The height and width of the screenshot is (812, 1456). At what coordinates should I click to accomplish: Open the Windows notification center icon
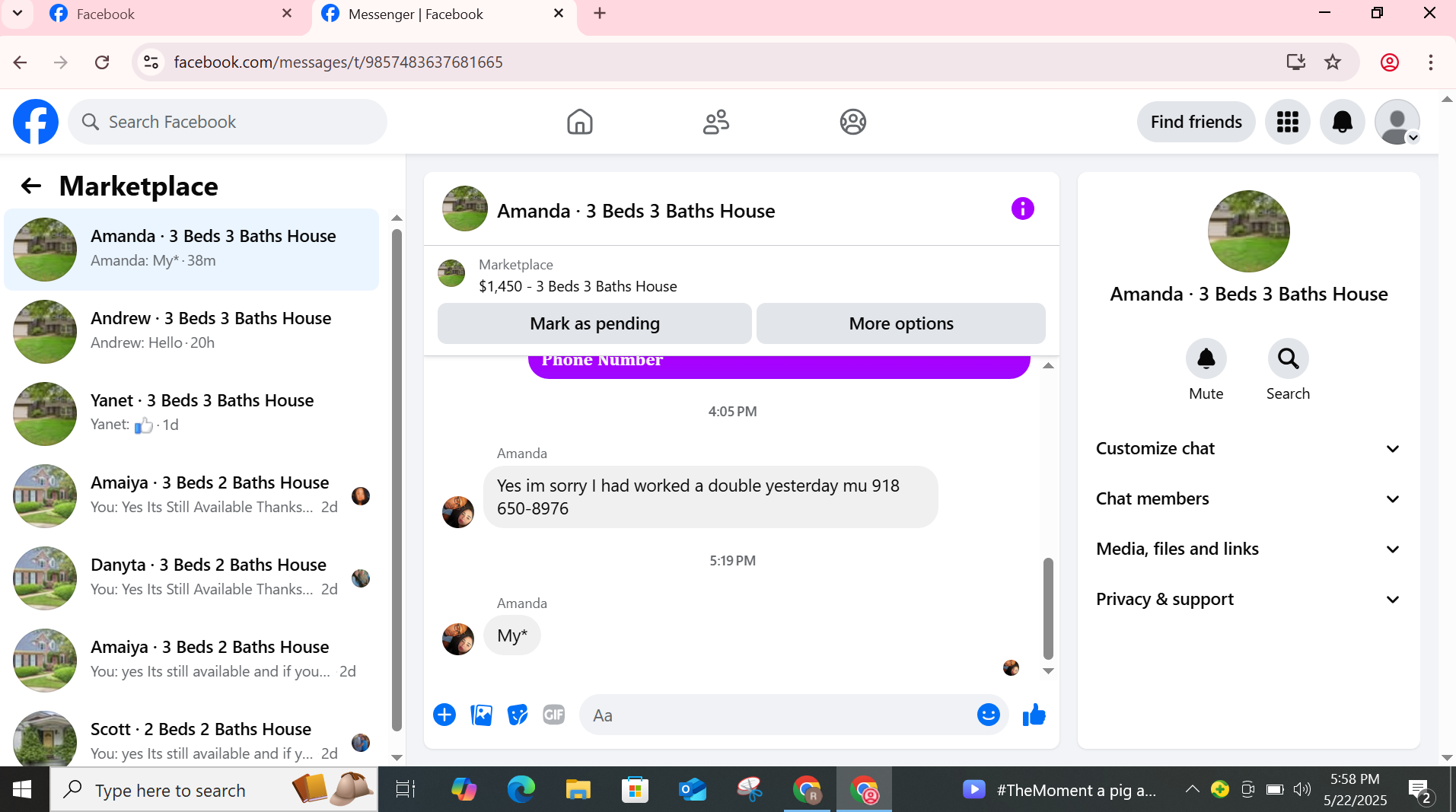(x=1420, y=791)
